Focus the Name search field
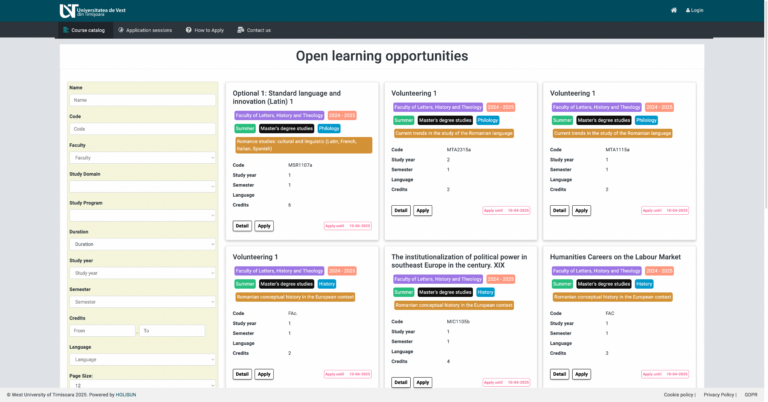Image resolution: width=768 pixels, height=402 pixels. point(142,100)
